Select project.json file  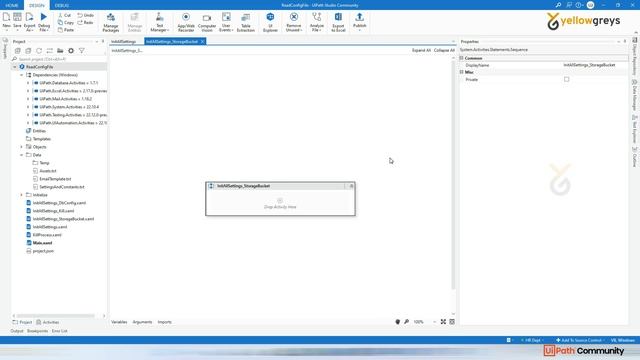point(40,251)
